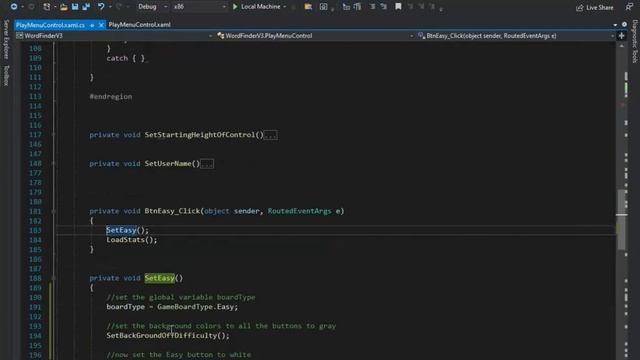This screenshot has width=640, height=360.
Task: Click the SetEasy method name on line 188
Action: pos(160,278)
